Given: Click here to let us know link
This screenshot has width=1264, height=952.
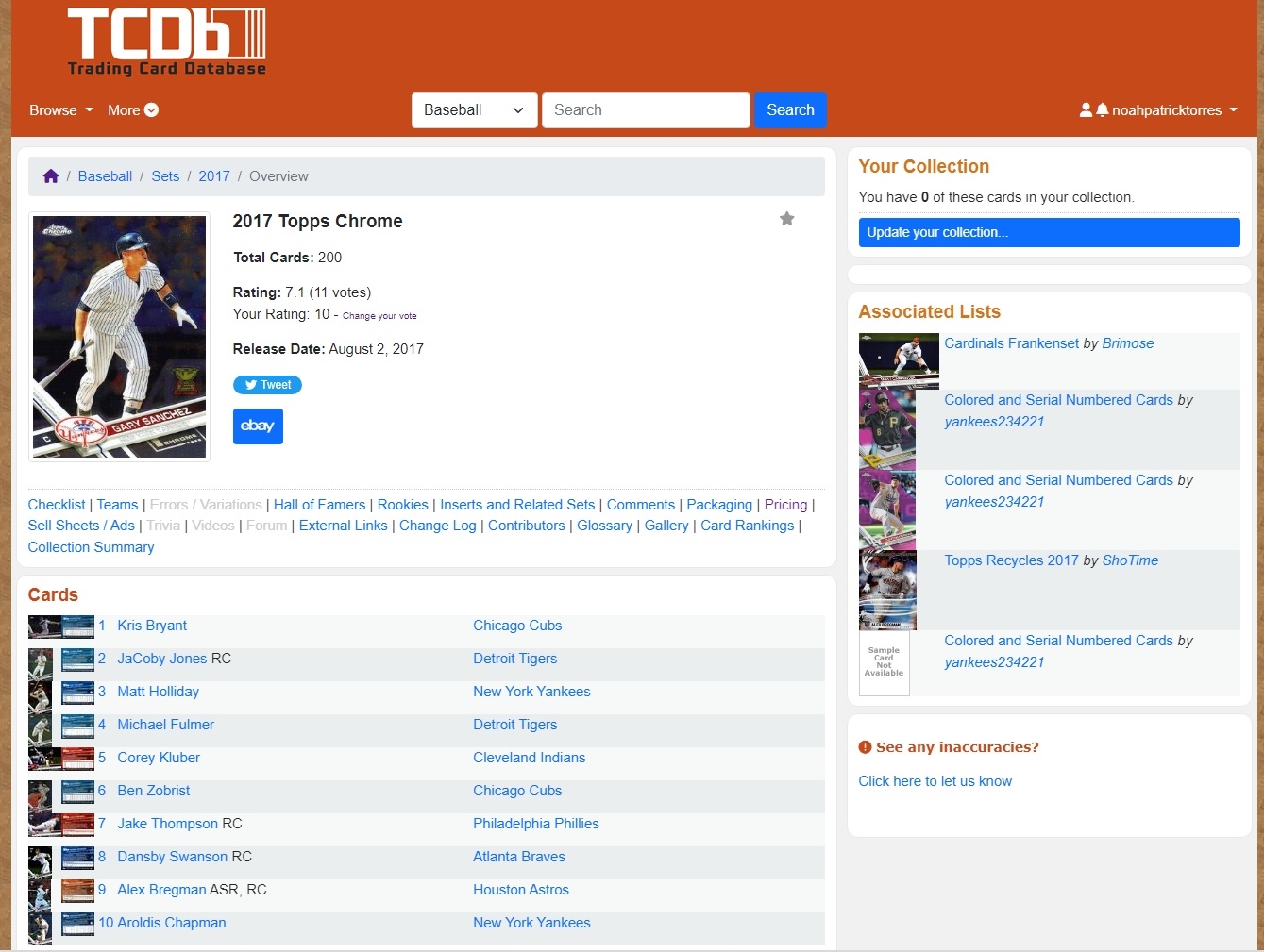Looking at the screenshot, I should [935, 781].
